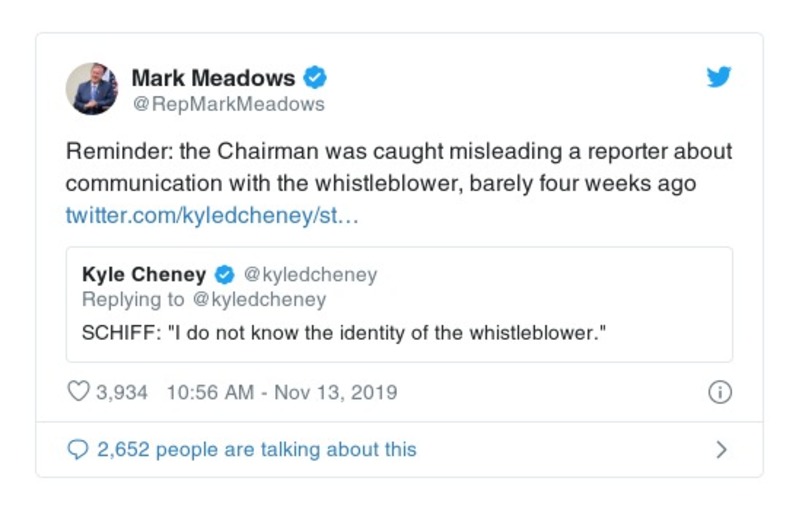Open the tweet info icon
Image resolution: width=799 pixels, height=513 pixels.
point(719,392)
